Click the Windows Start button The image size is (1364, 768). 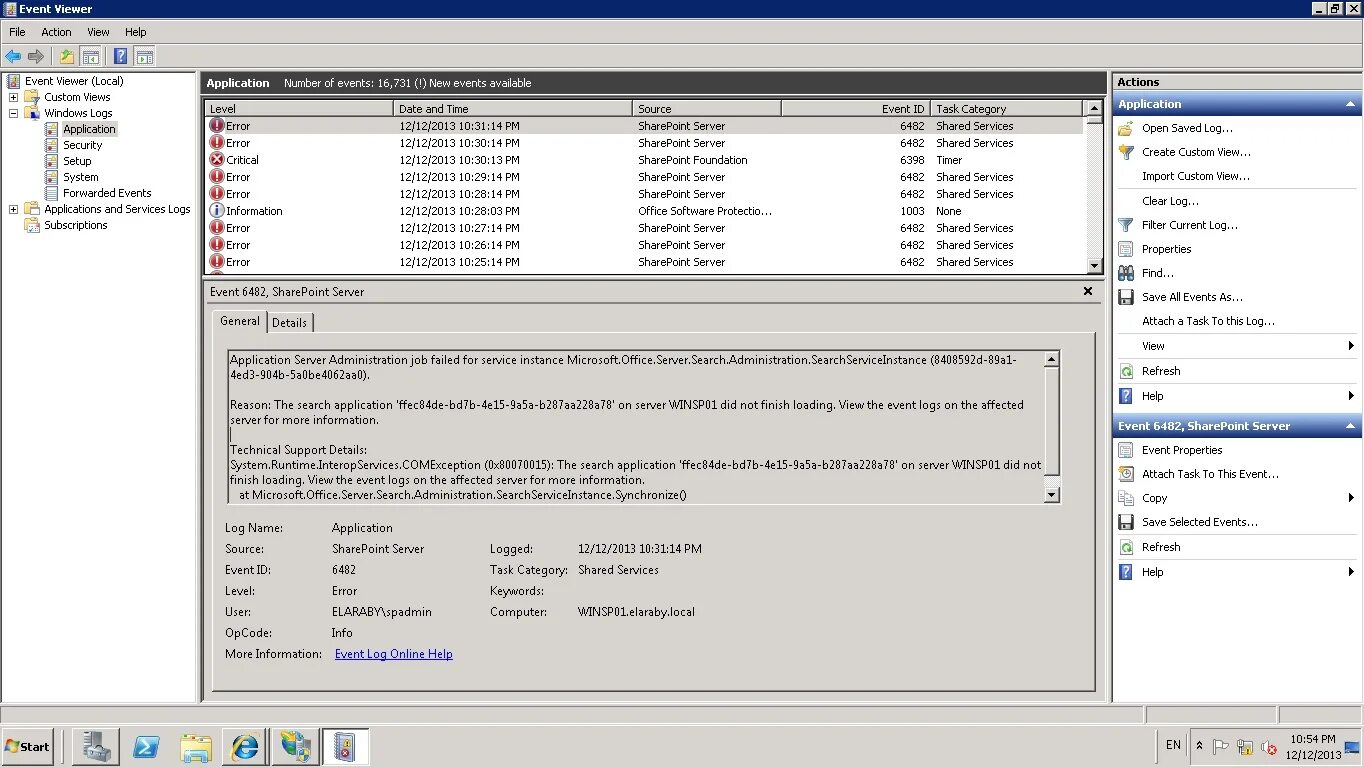coord(28,746)
